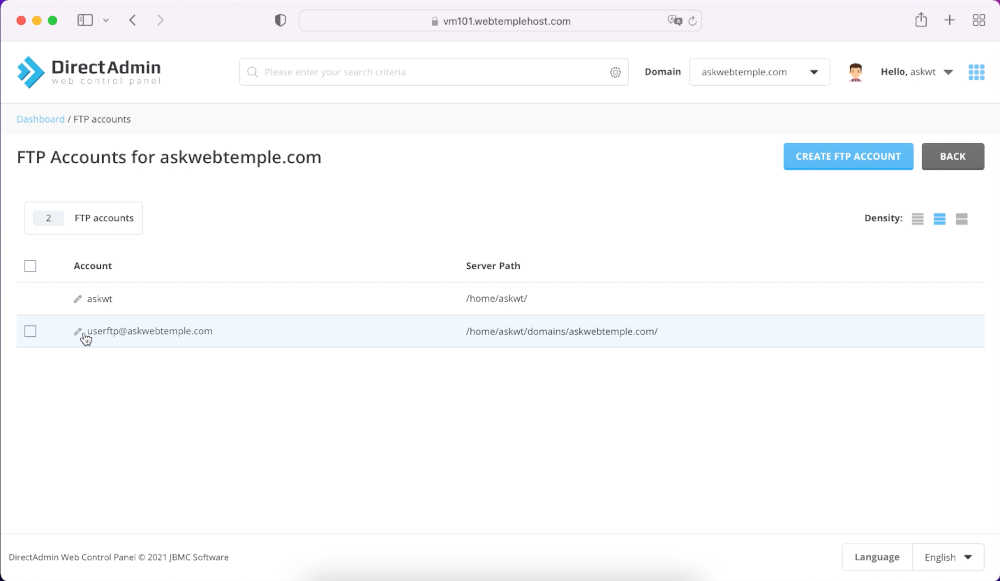Open the blue apps grid menu icon
The height and width of the screenshot is (581, 1000).
[976, 72]
